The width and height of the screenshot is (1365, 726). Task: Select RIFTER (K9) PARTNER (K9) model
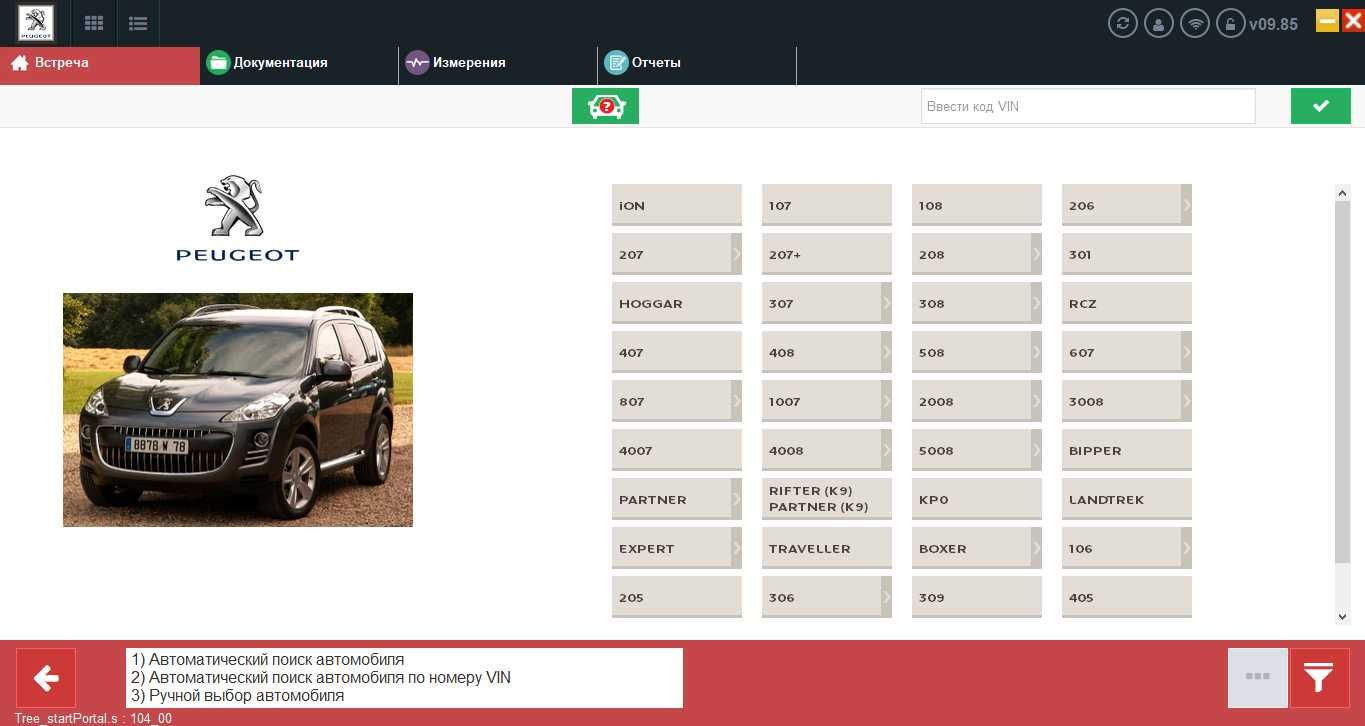pos(827,499)
